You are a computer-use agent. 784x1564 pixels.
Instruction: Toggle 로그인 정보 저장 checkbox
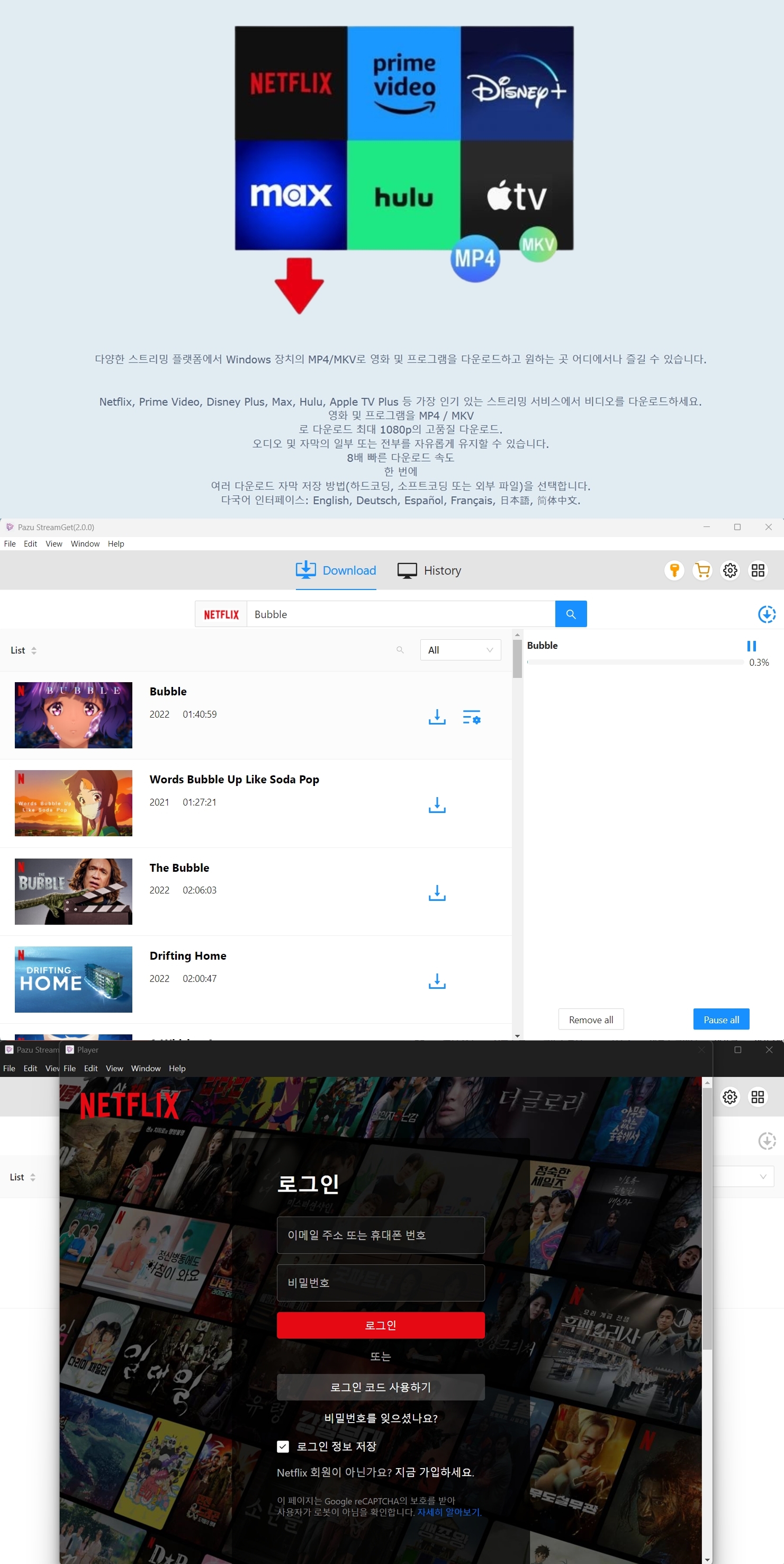coord(283,1446)
